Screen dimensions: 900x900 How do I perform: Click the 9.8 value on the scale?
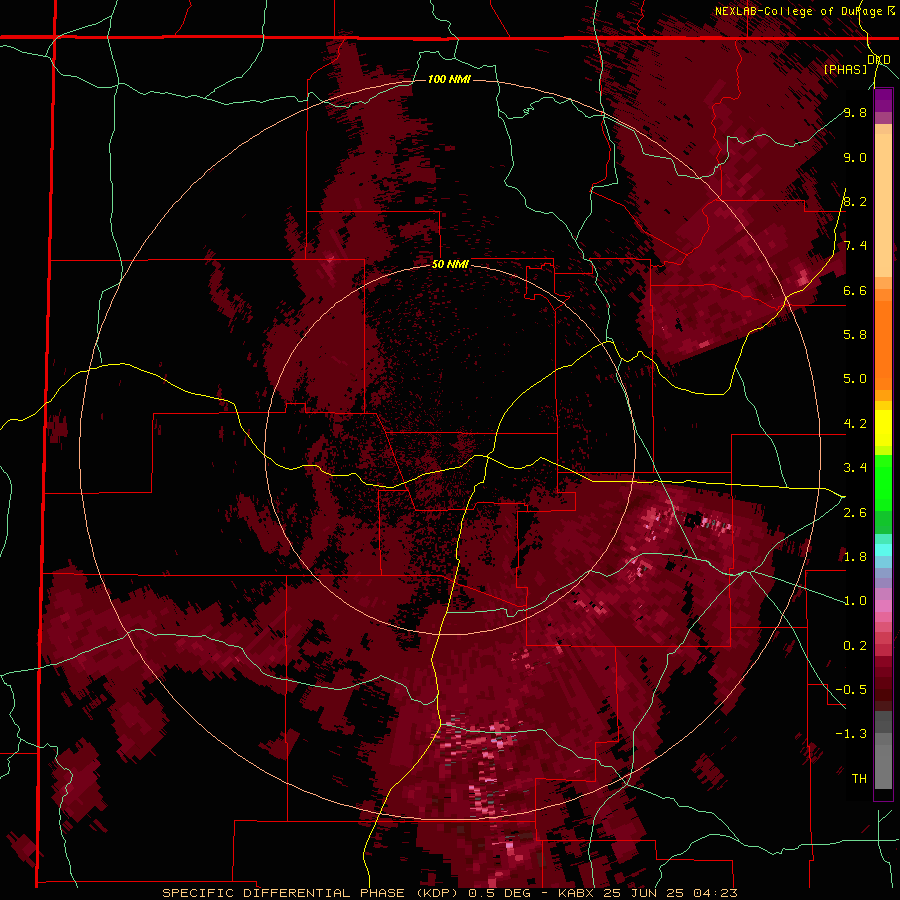[855, 113]
